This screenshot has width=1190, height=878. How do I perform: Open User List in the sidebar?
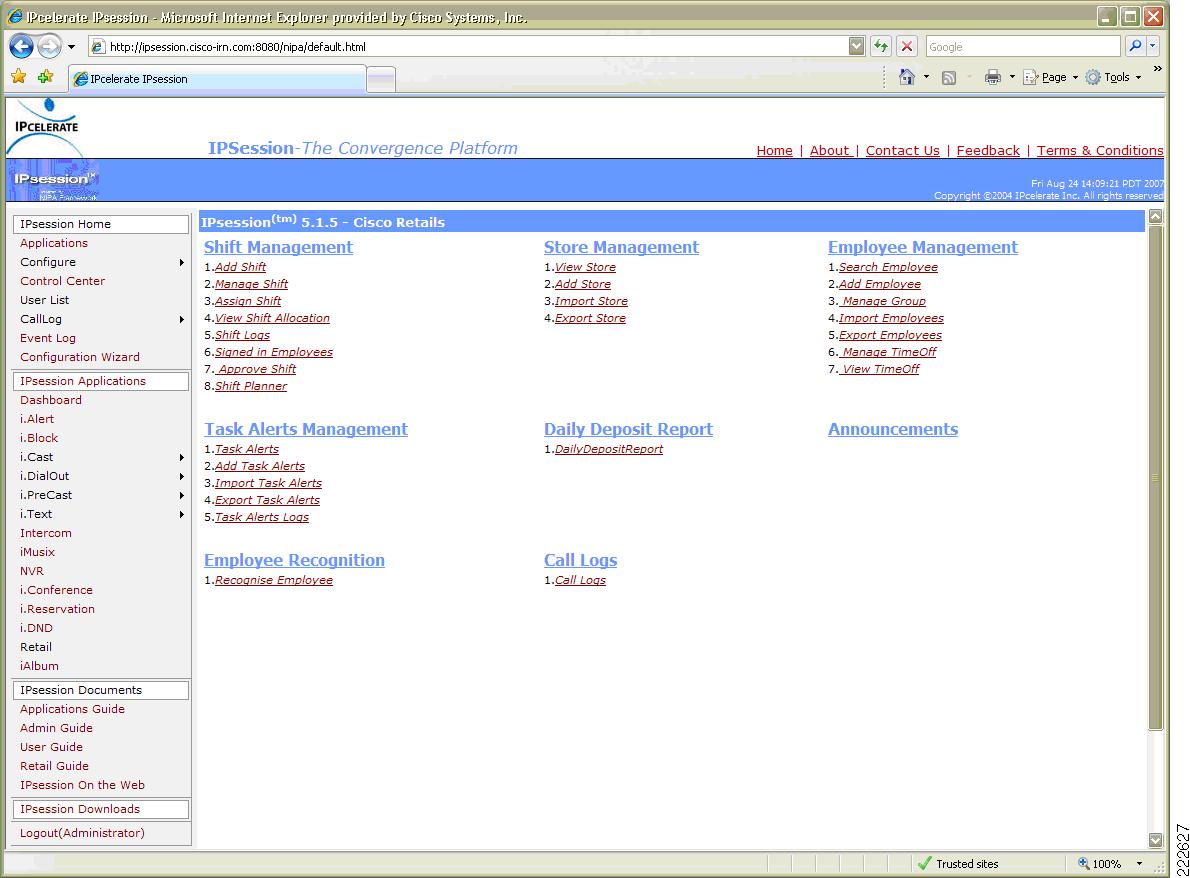point(44,300)
